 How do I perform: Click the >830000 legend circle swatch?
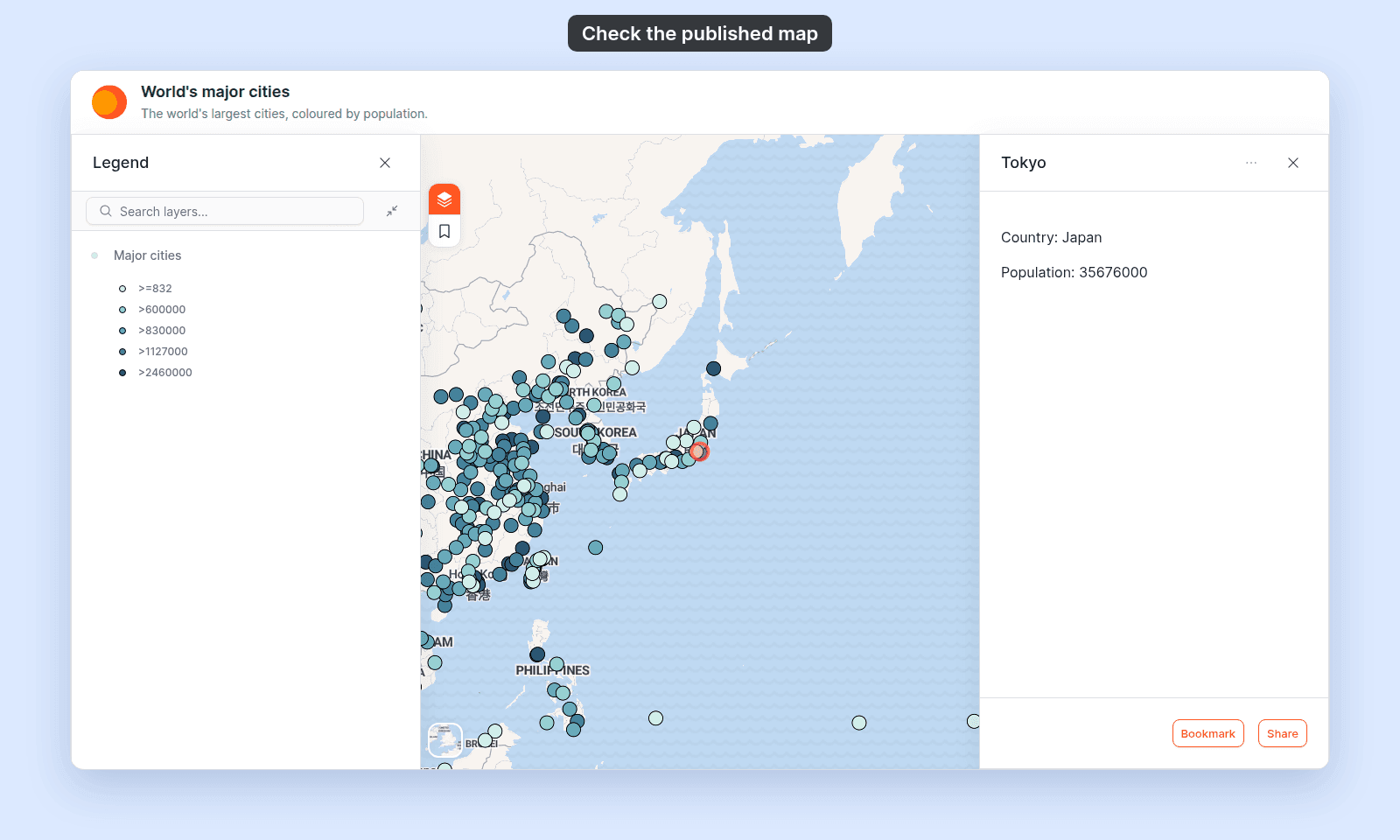coord(122,331)
